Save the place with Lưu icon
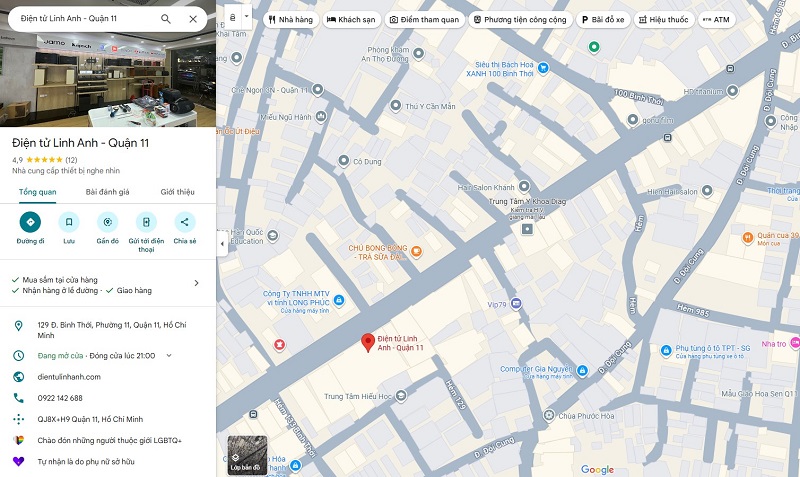Image resolution: width=800 pixels, height=477 pixels. point(69,222)
